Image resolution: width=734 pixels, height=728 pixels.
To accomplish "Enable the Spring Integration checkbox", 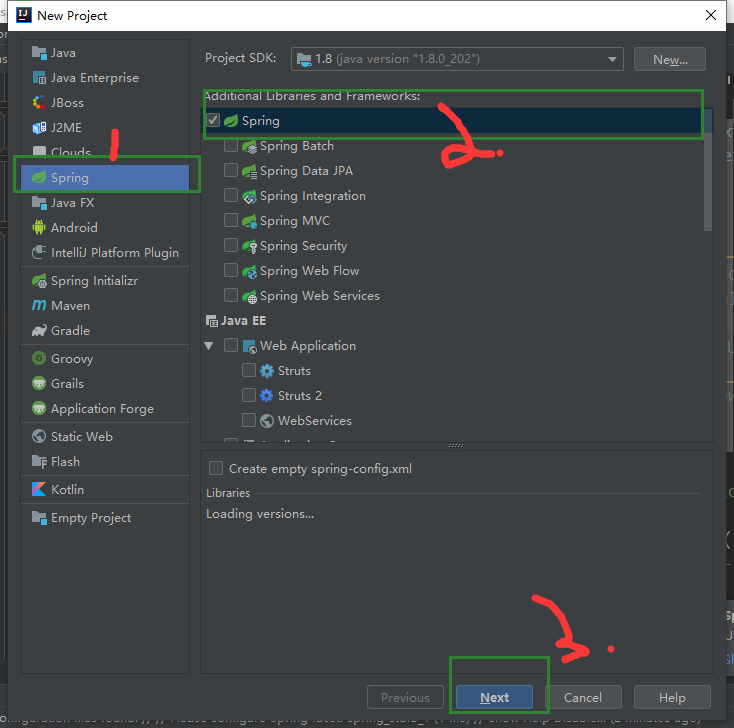I will (231, 195).
